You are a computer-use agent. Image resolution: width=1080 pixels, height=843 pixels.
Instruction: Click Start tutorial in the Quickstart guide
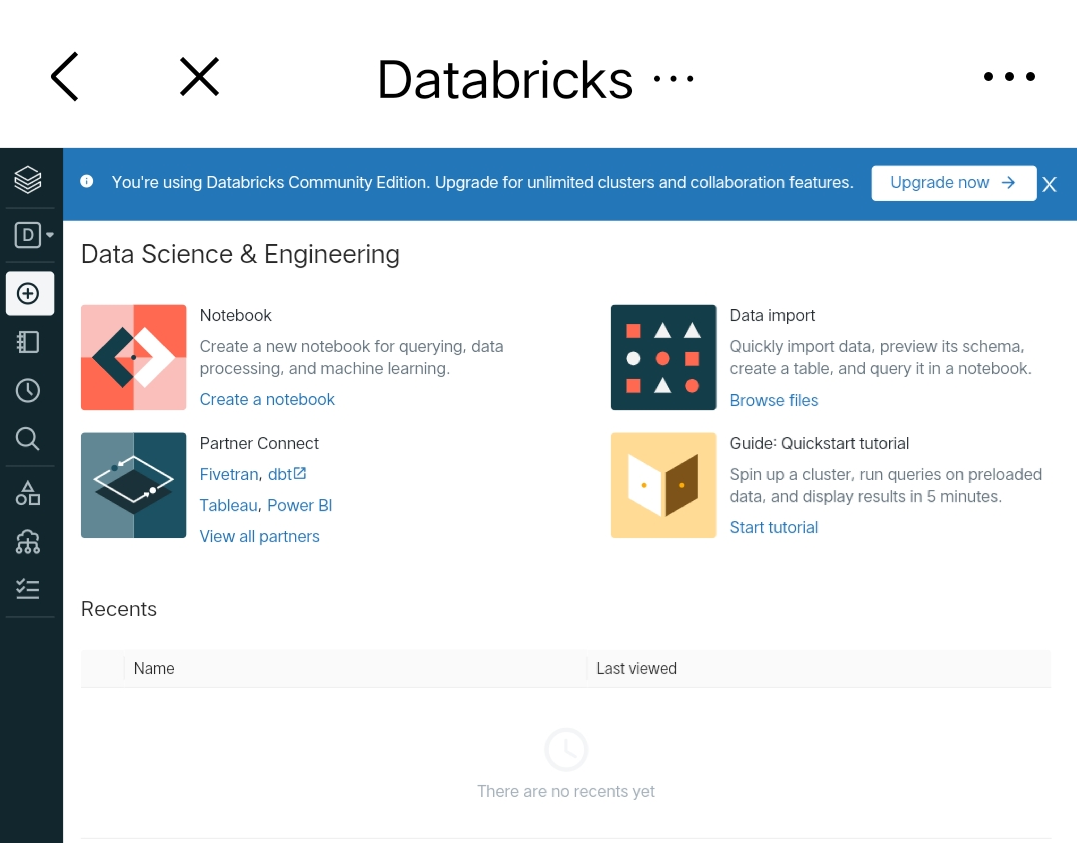coord(773,527)
